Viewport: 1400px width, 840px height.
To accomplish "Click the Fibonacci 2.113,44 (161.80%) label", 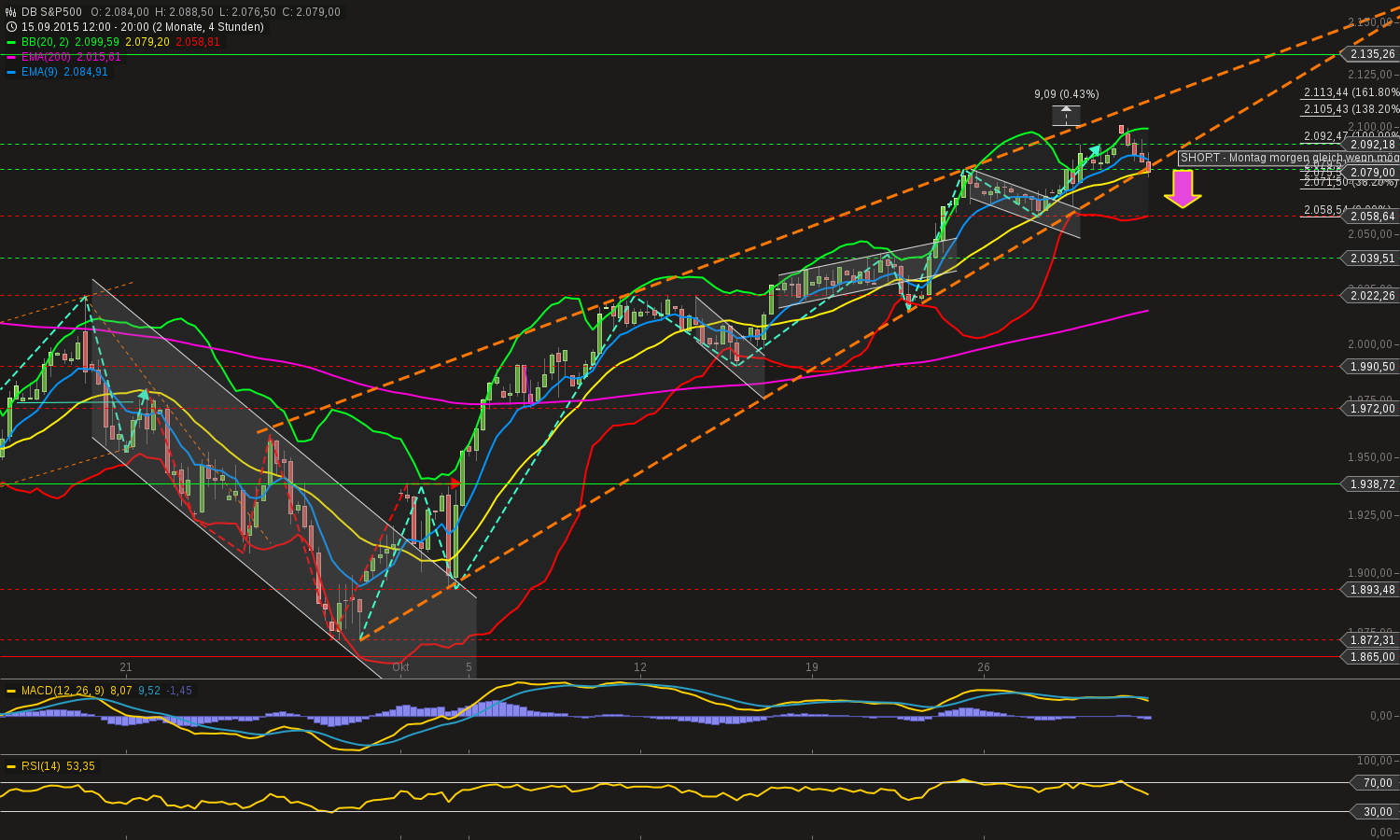I will click(x=1351, y=92).
